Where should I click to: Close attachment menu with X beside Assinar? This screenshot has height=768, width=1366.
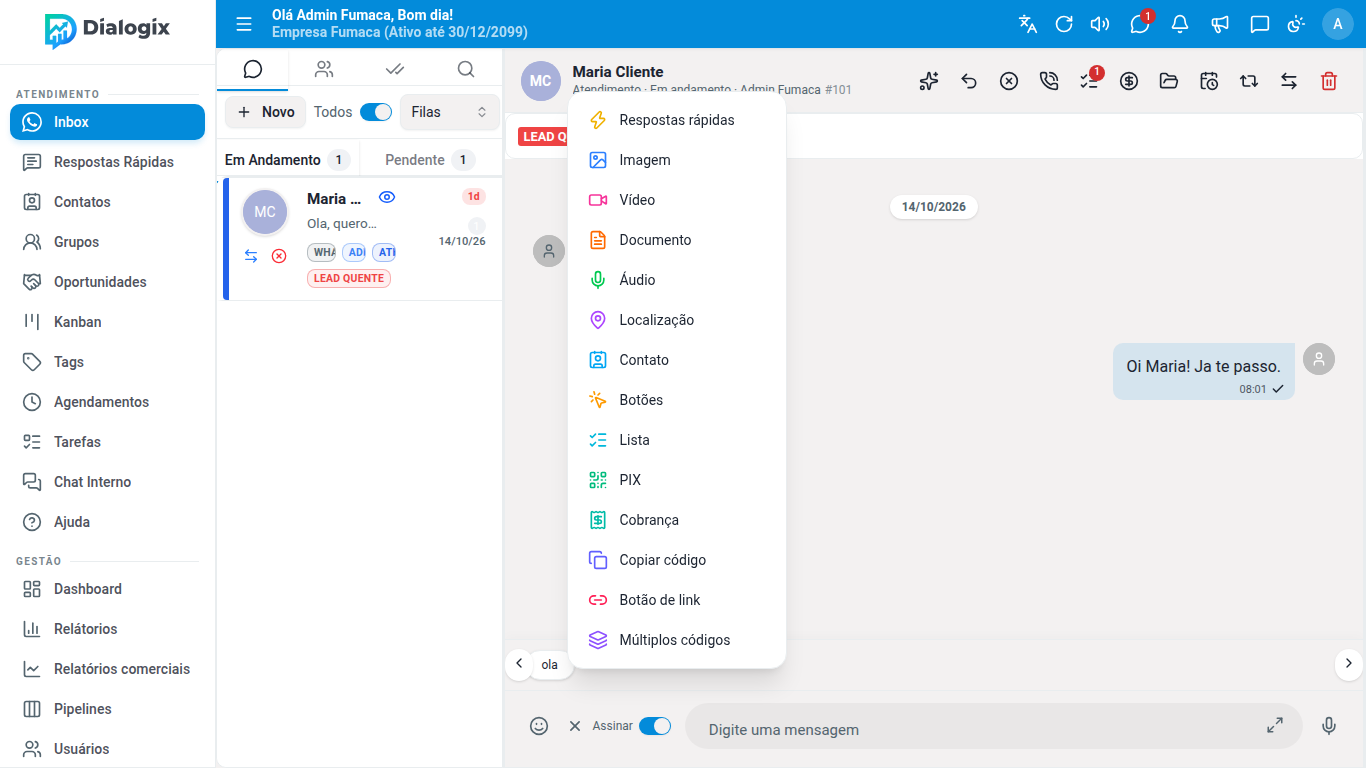[575, 726]
